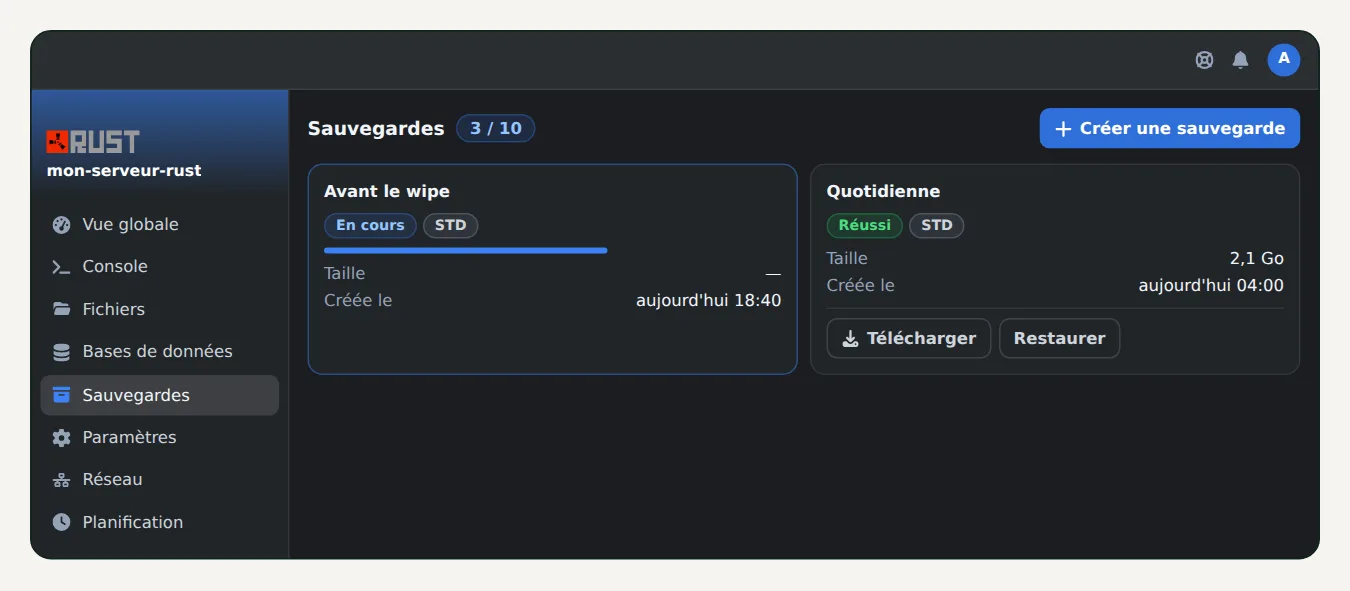
Task: Click the mon-serveur-rust server name
Action: (124, 170)
